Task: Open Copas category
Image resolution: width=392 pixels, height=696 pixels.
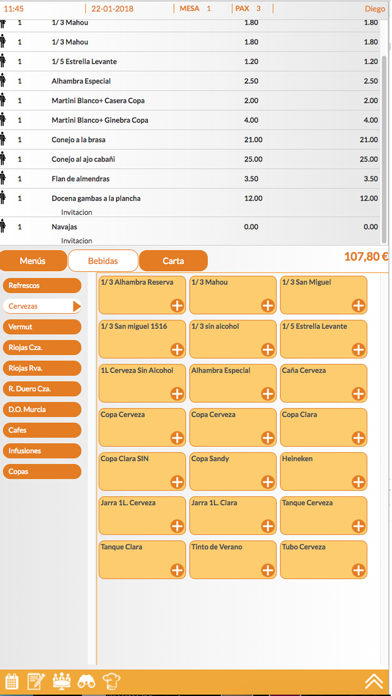Action: coord(42,471)
